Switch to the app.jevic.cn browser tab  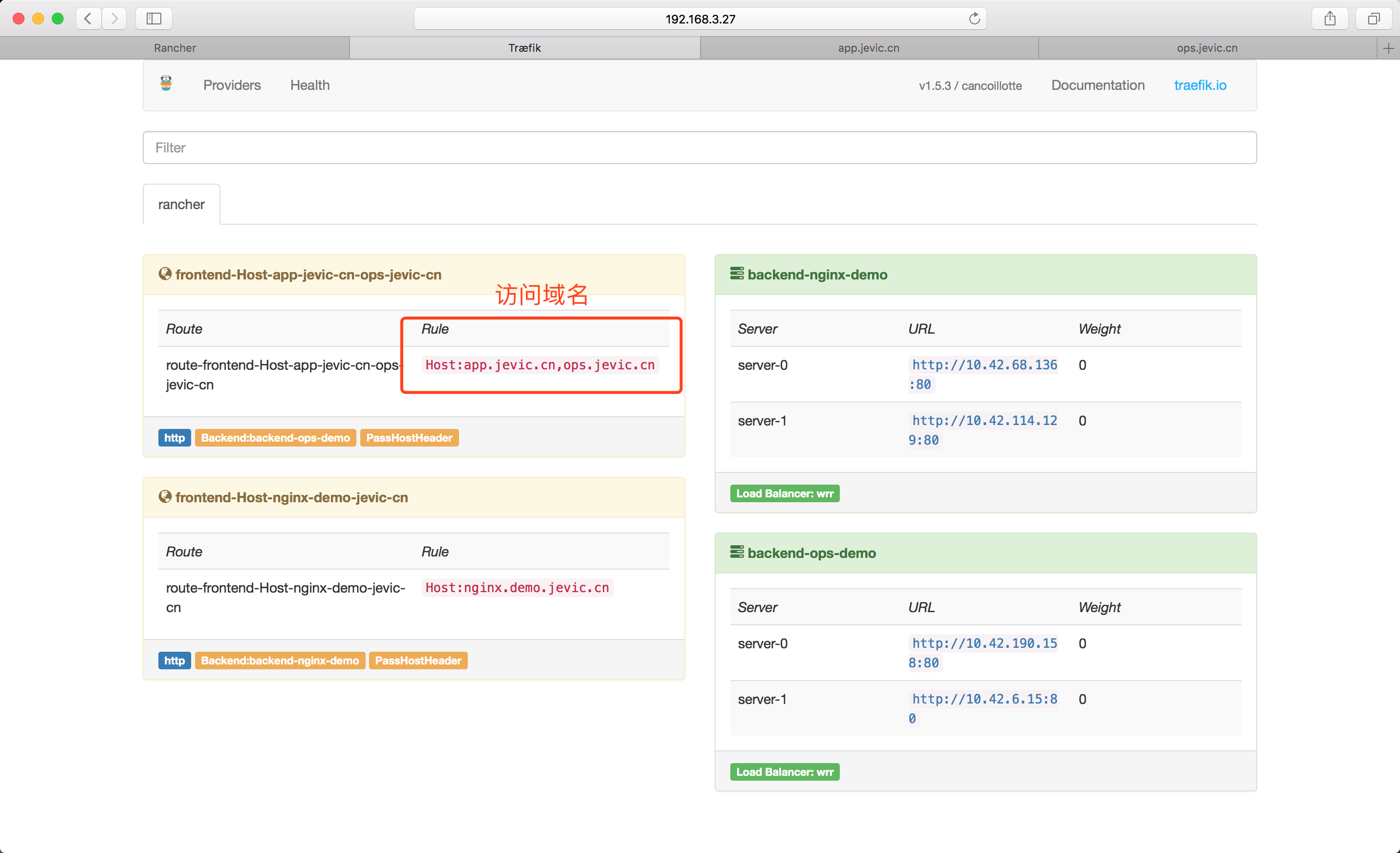(868, 48)
